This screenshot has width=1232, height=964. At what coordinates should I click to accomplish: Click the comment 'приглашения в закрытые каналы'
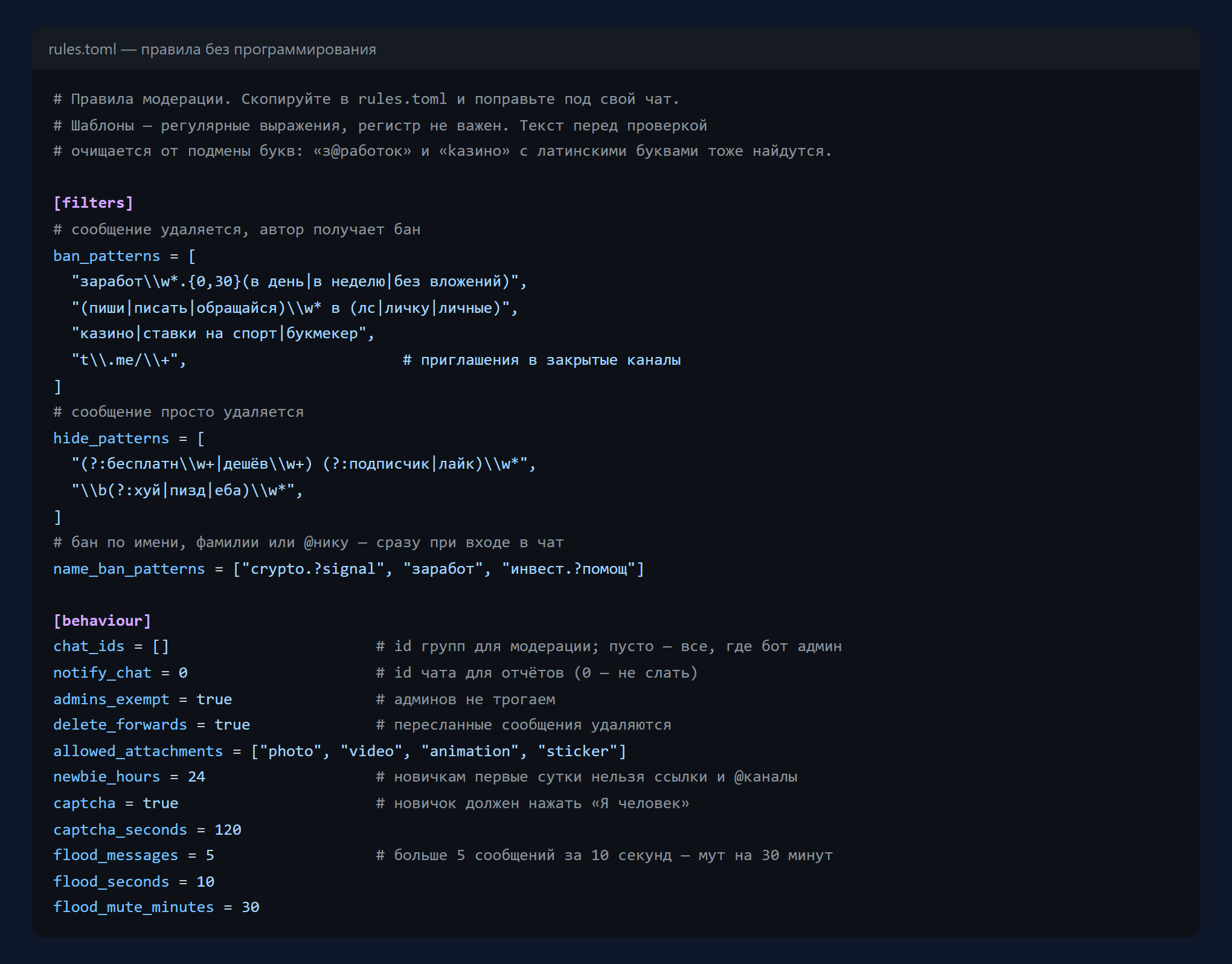[x=542, y=360]
